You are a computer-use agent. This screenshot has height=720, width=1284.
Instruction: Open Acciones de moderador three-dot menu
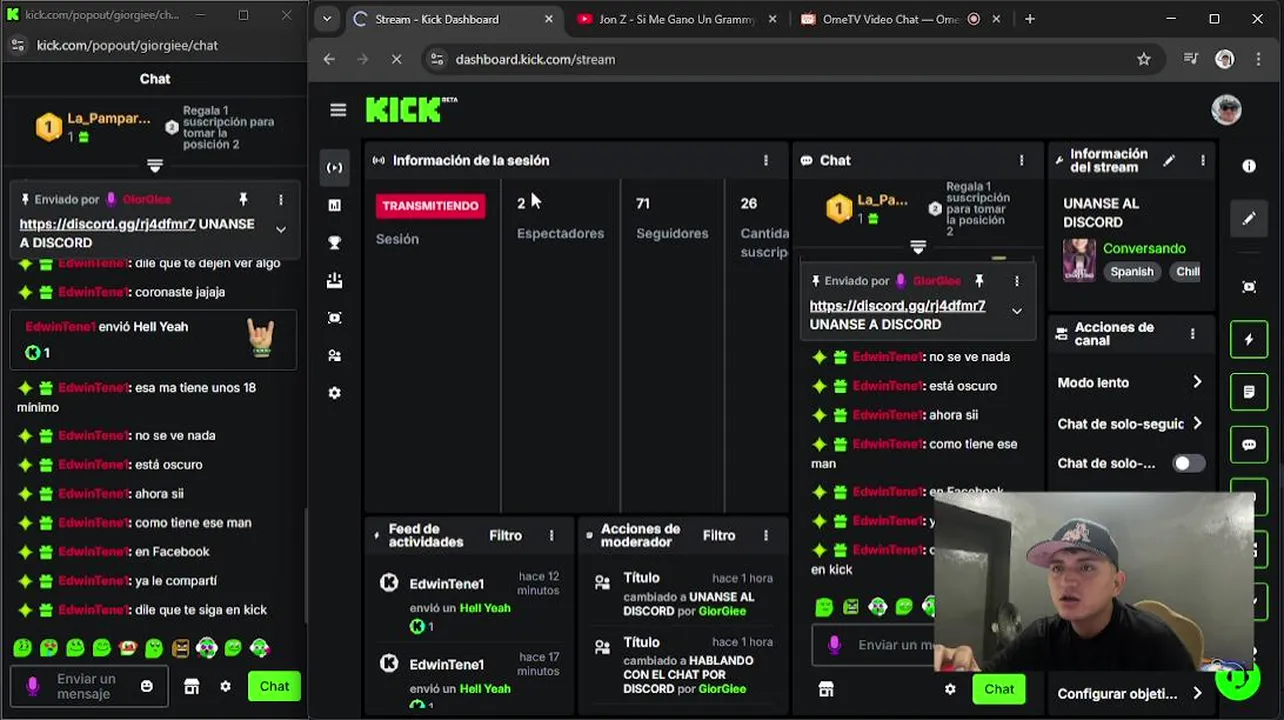[x=766, y=536]
